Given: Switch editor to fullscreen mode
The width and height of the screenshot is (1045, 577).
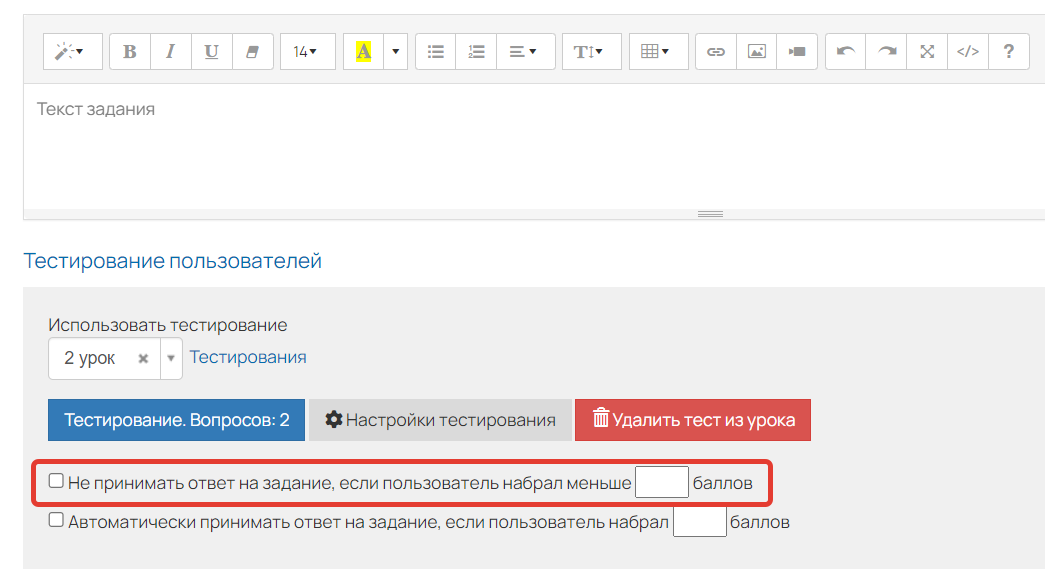Looking at the screenshot, I should tap(927, 51).
